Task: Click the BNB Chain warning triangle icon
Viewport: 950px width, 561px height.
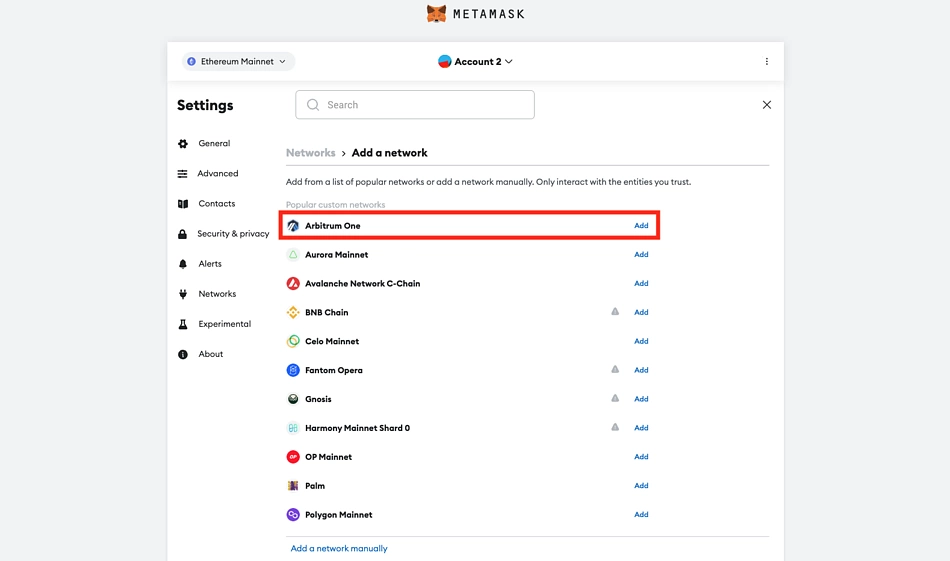Action: tap(615, 311)
